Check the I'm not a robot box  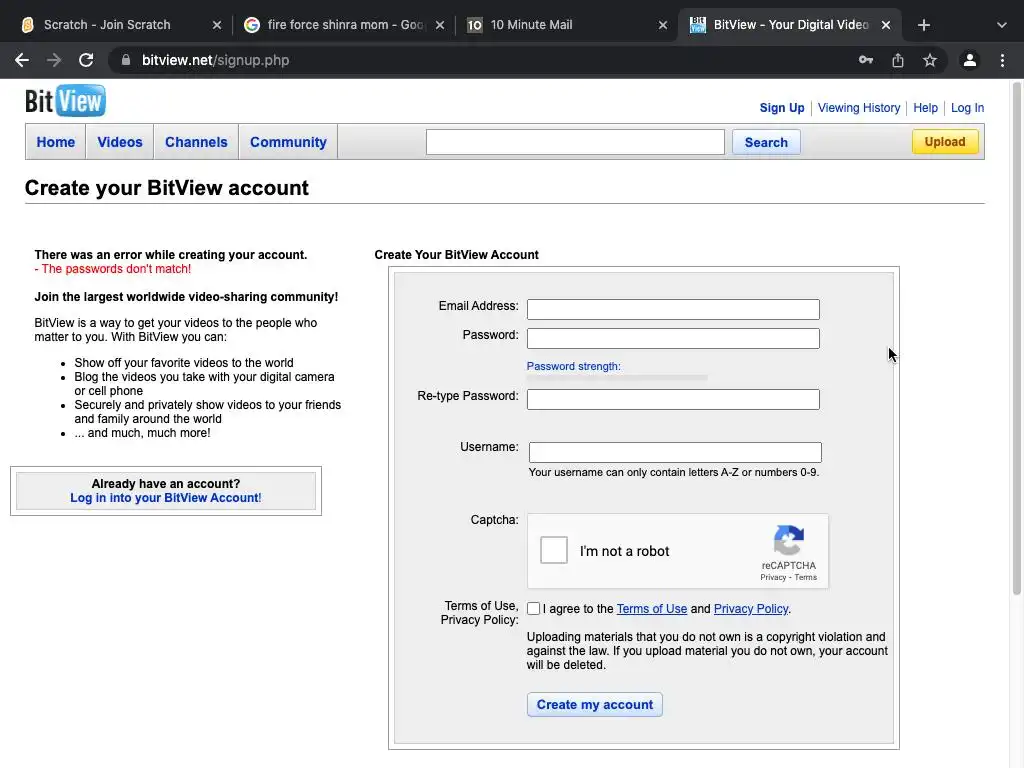pos(554,551)
